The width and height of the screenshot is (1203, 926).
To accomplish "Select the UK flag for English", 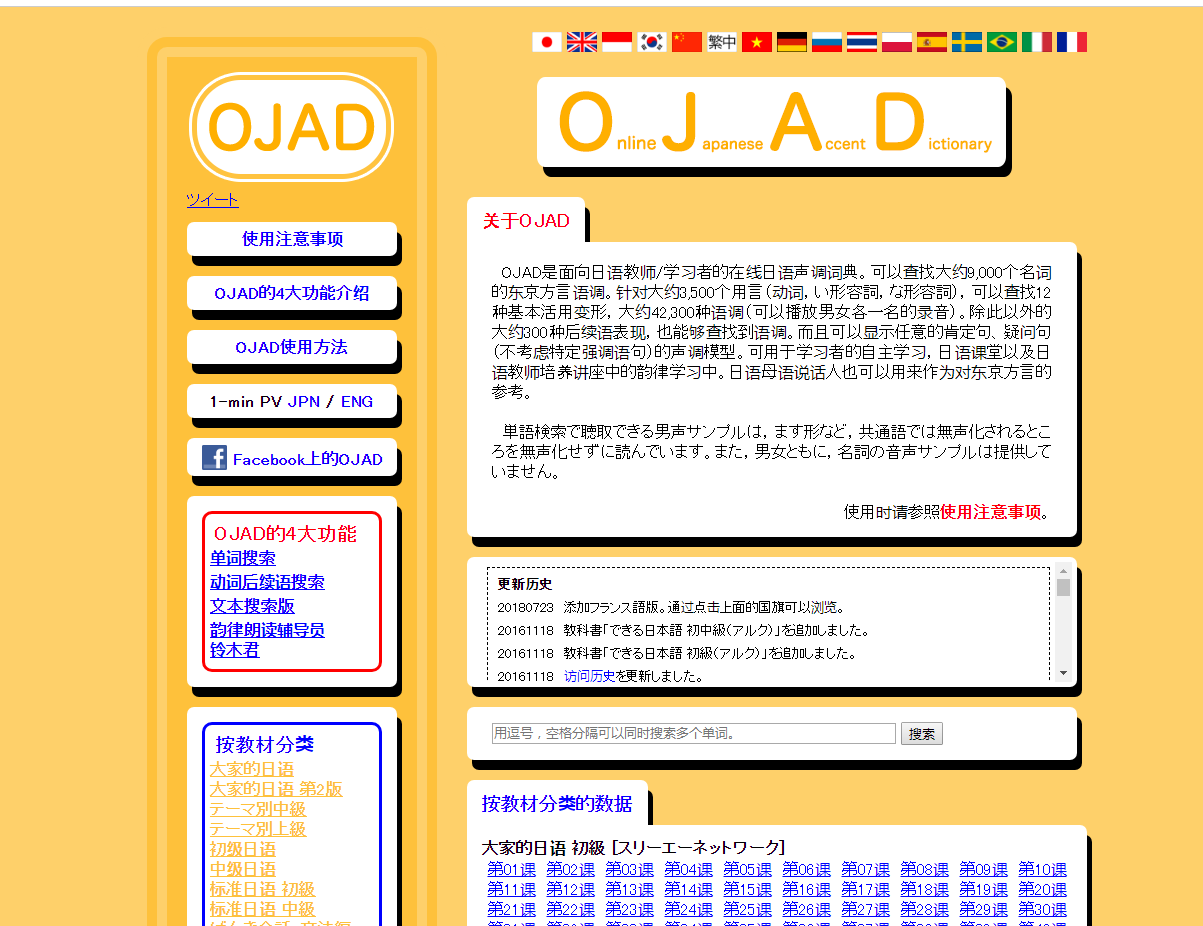I will [582, 42].
